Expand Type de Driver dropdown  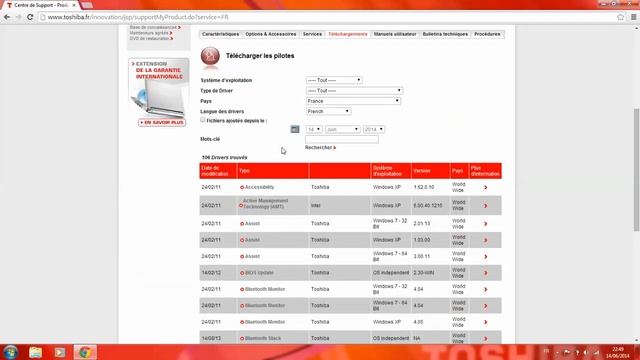tap(354, 91)
